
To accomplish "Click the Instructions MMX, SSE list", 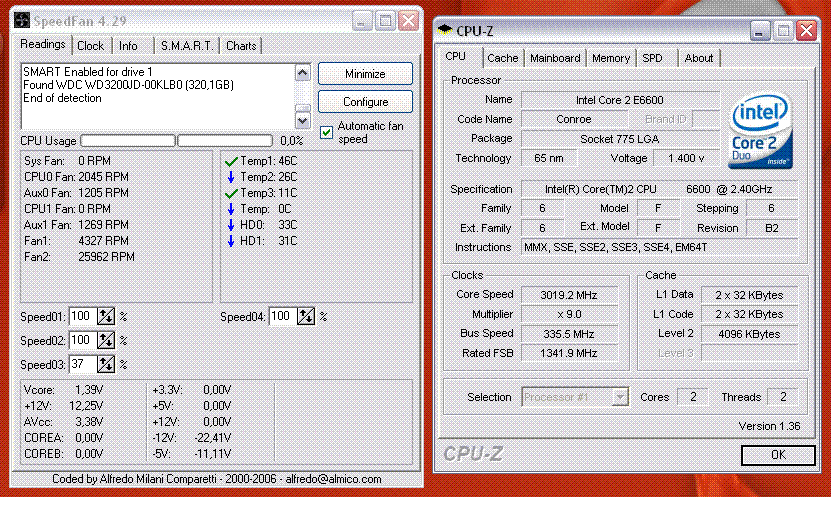I will tap(659, 247).
